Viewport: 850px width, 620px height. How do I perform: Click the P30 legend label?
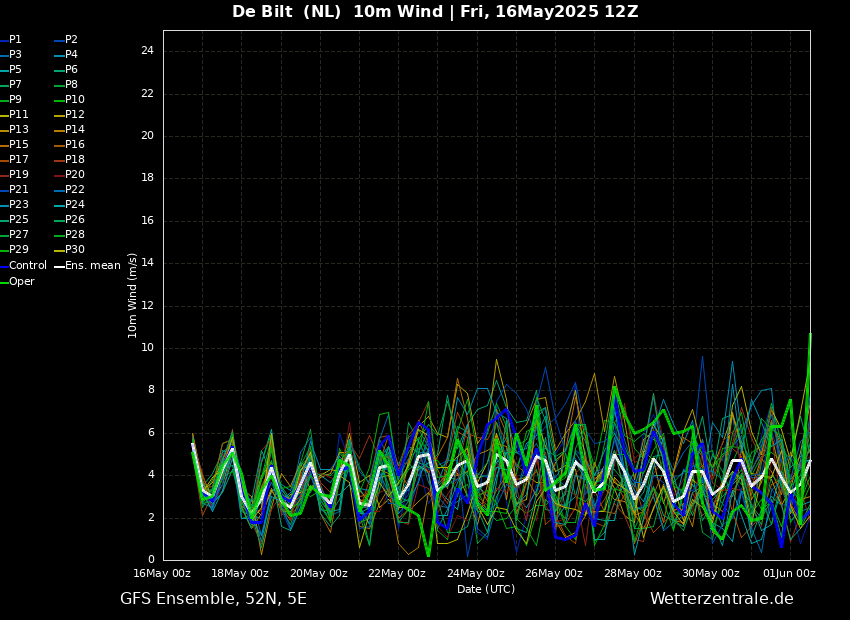(x=75, y=250)
